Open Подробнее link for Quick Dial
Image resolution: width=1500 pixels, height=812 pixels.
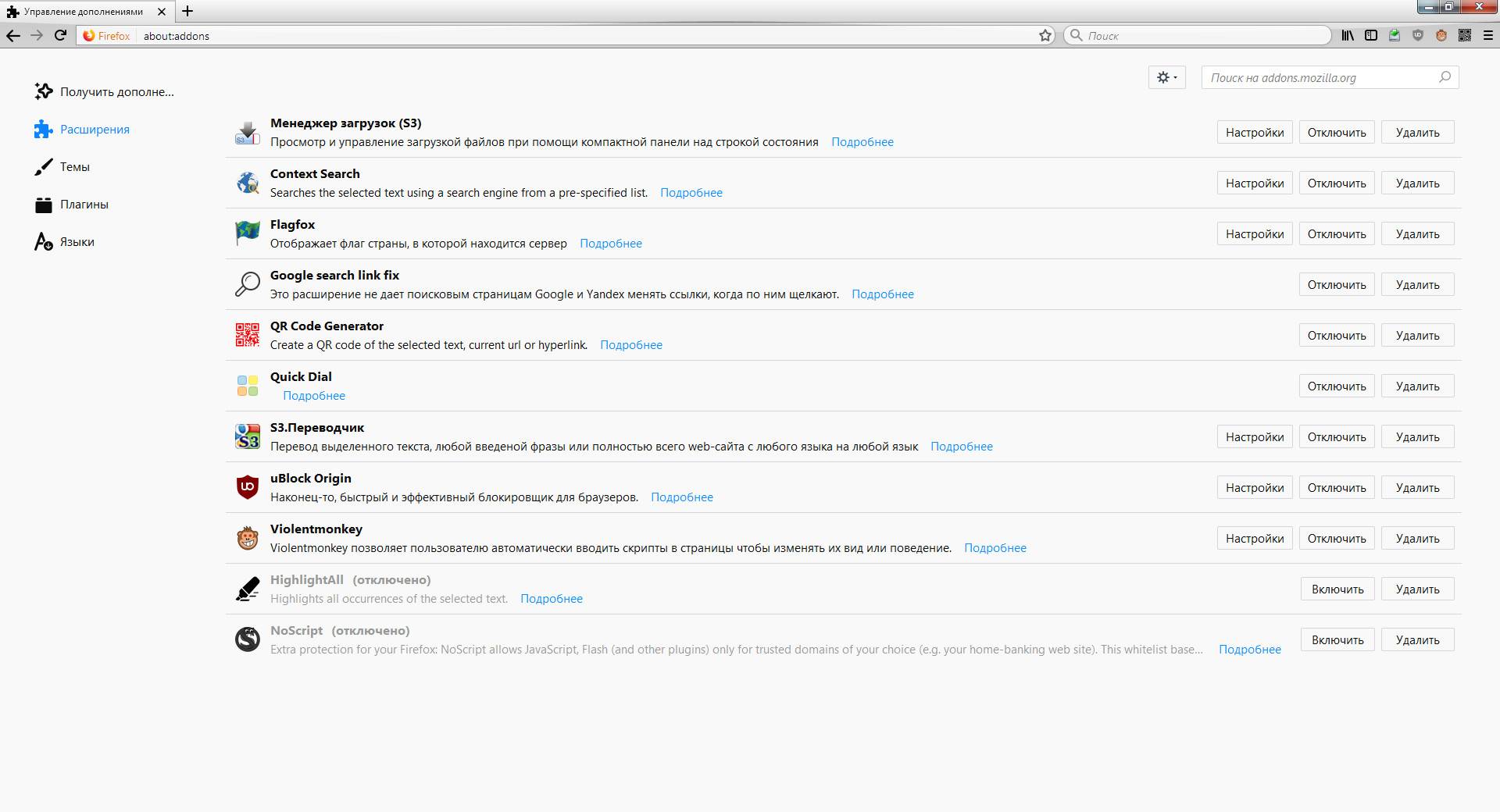tap(314, 396)
